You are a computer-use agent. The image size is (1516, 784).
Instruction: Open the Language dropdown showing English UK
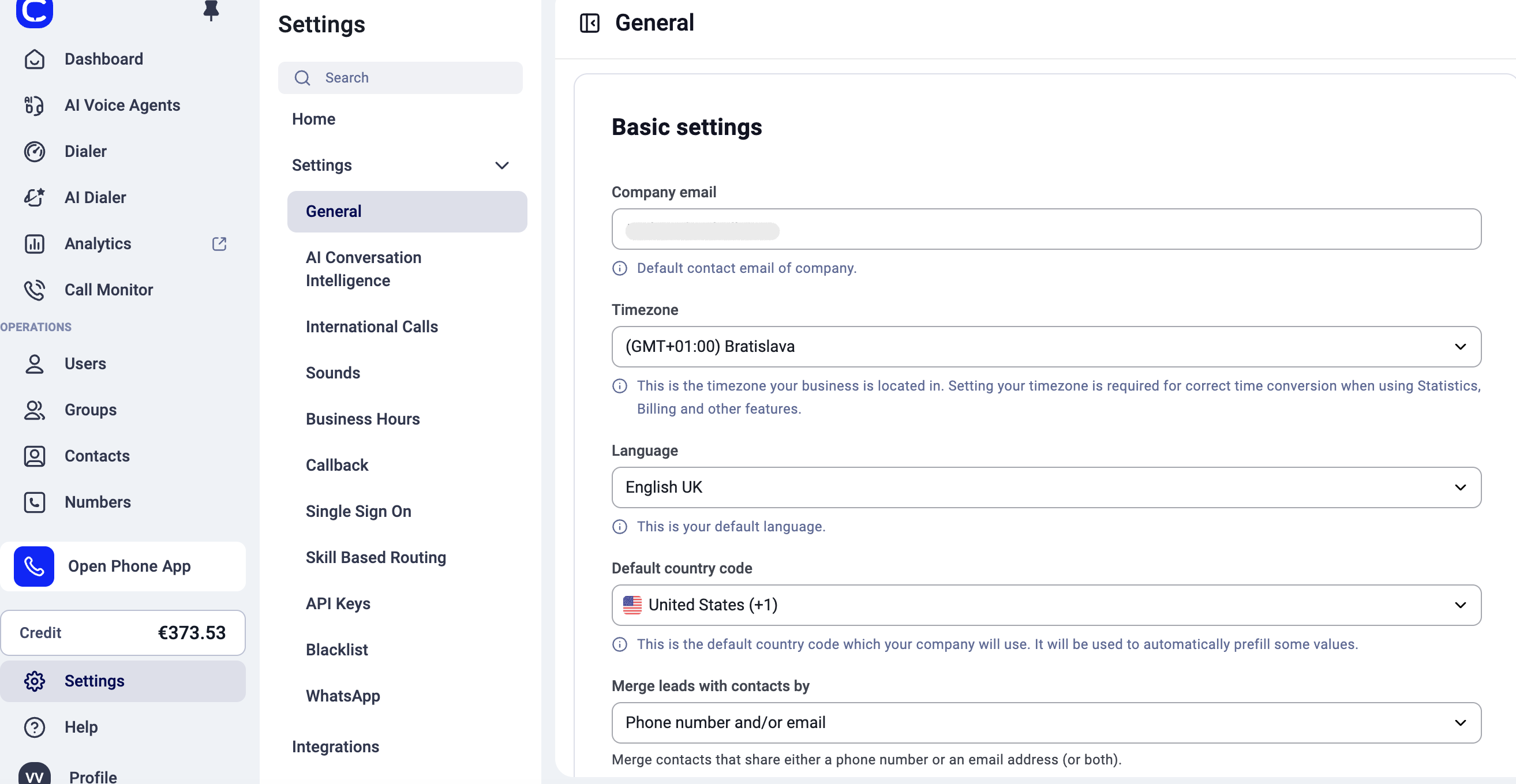click(1046, 487)
